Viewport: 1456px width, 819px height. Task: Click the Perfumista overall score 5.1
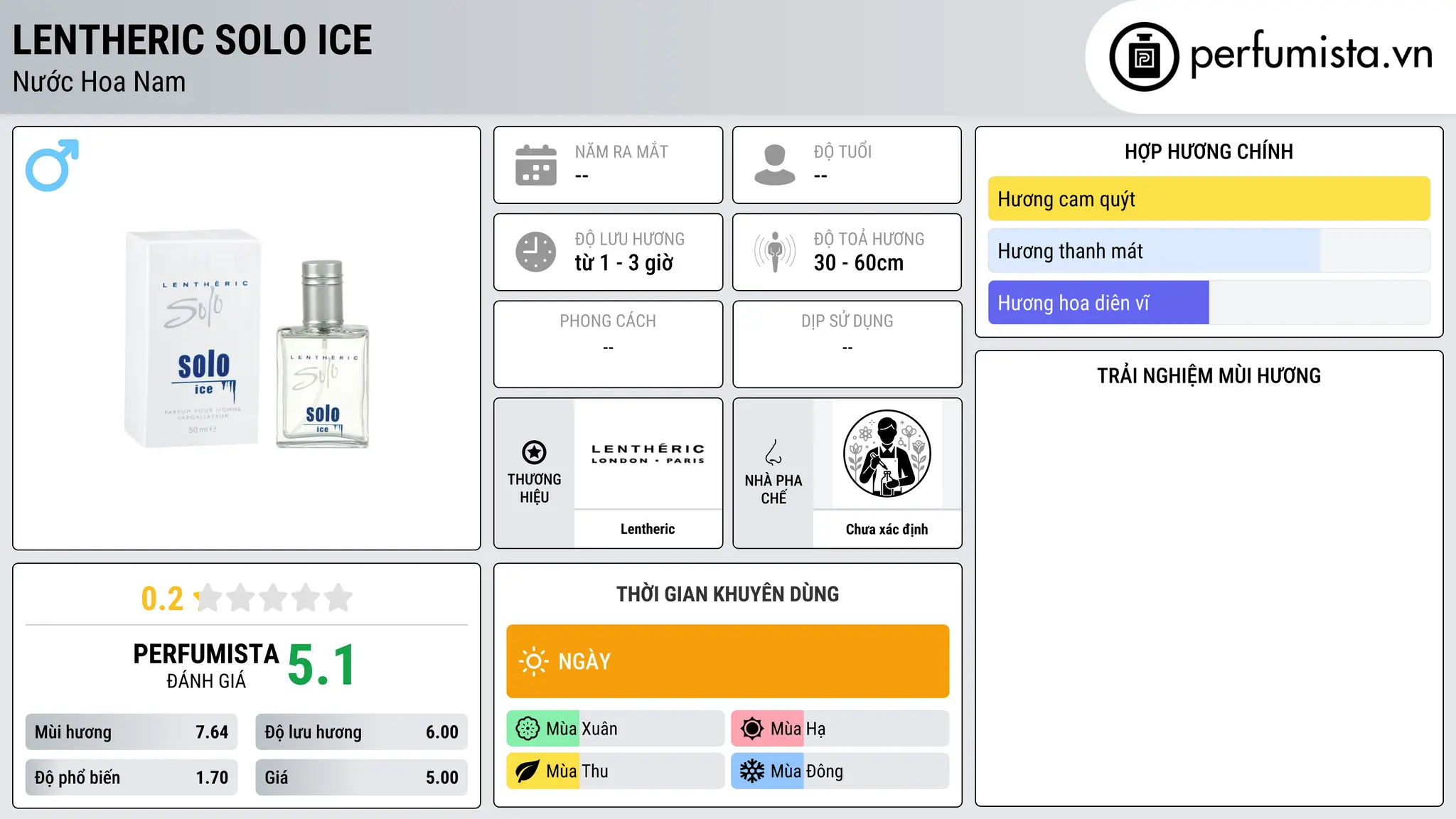[322, 665]
